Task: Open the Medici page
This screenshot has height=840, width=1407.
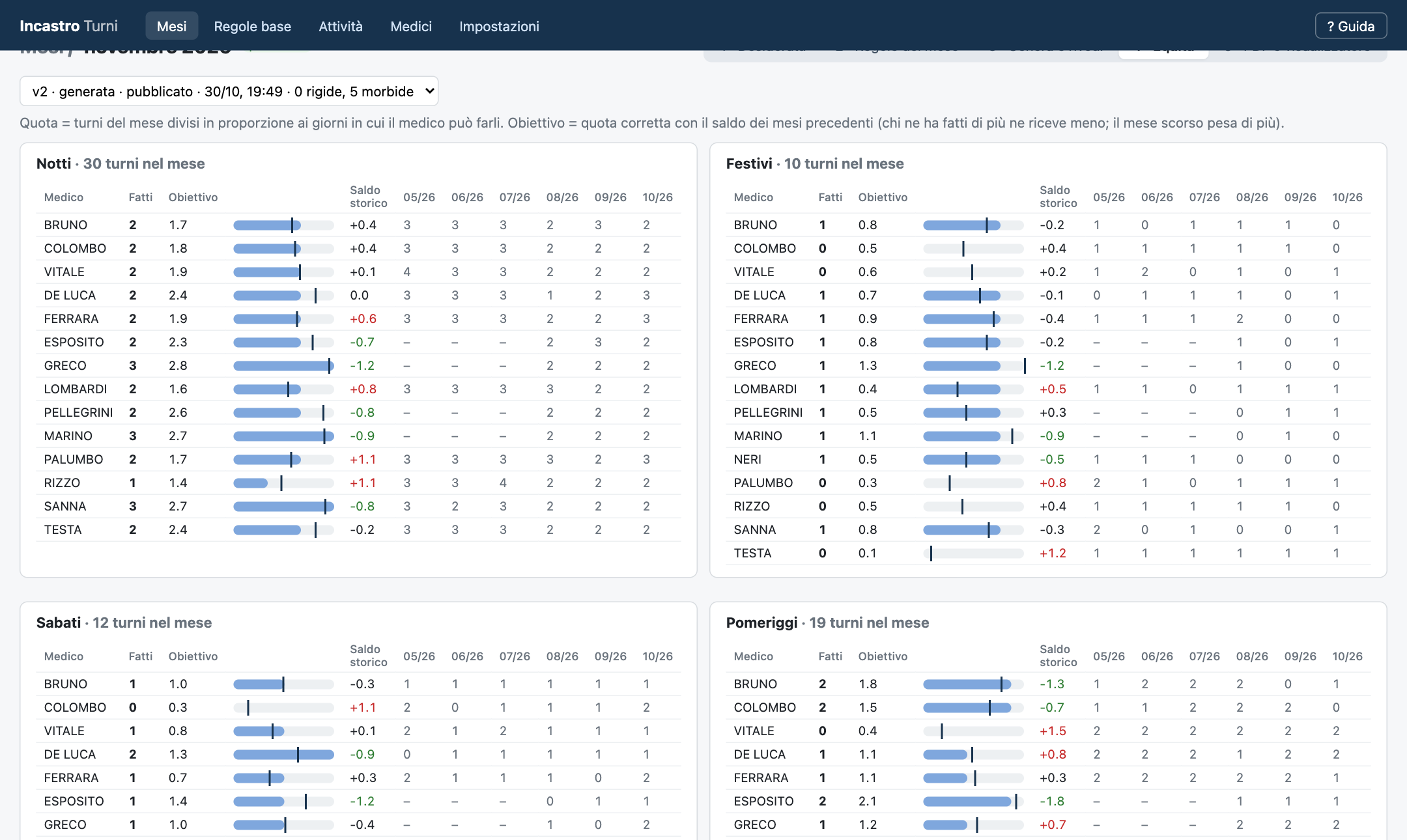Action: 410,26
